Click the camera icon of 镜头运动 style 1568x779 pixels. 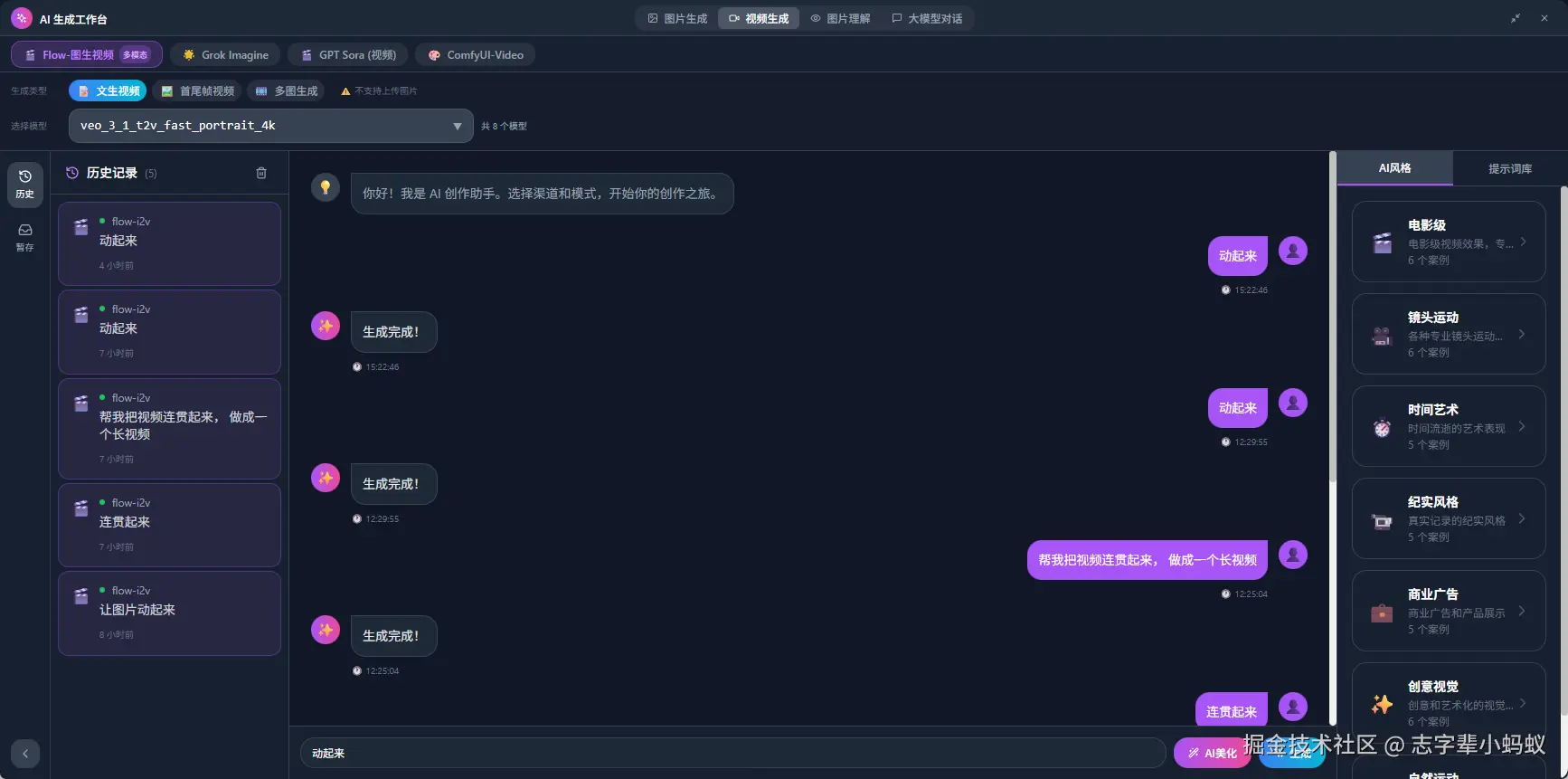click(1383, 335)
